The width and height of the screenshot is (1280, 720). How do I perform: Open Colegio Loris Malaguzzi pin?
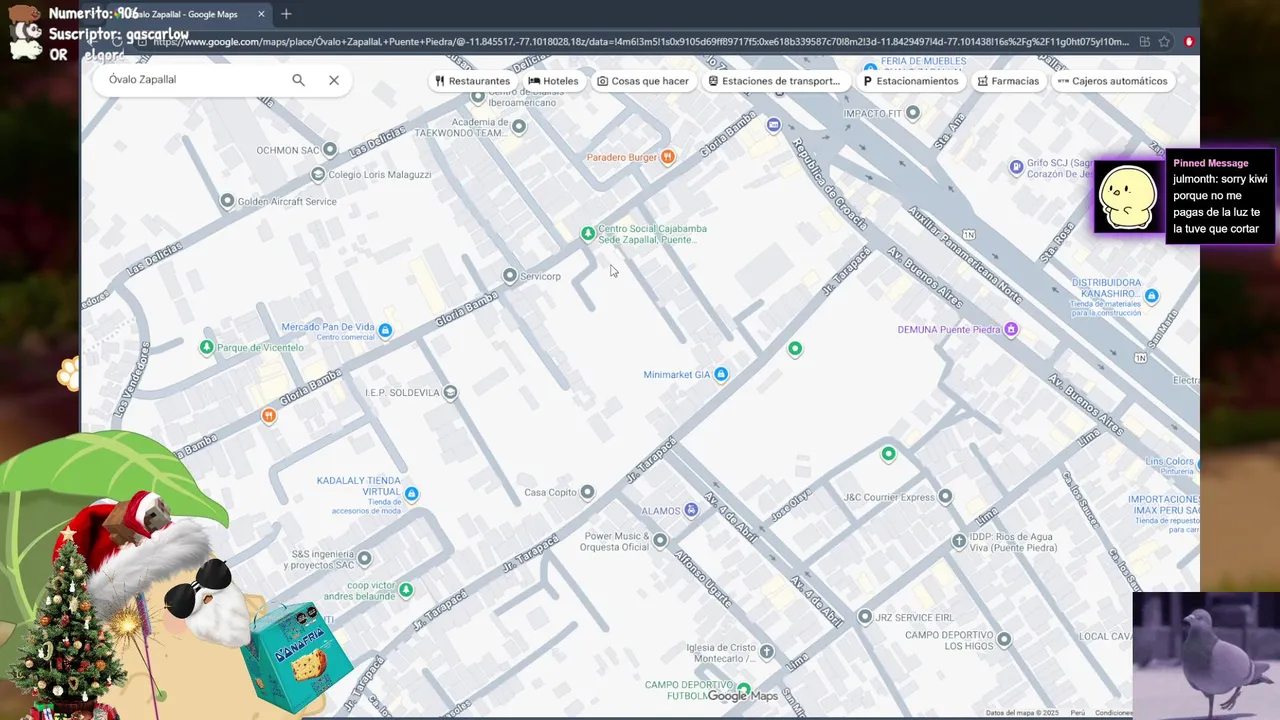318,175
